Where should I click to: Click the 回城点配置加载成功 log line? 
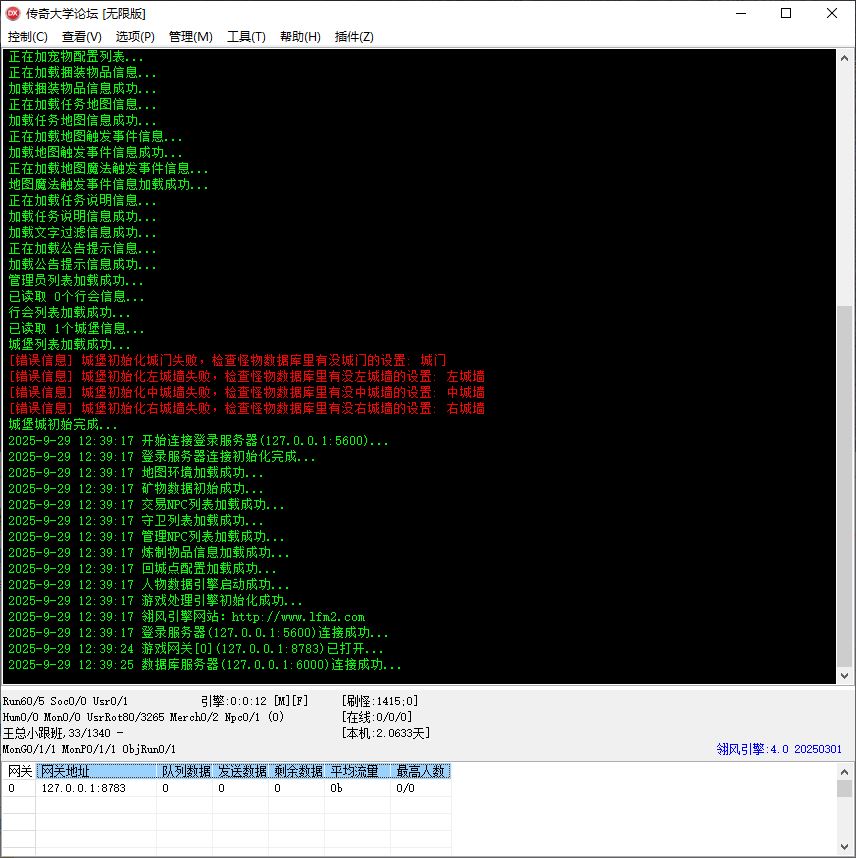(x=142, y=569)
